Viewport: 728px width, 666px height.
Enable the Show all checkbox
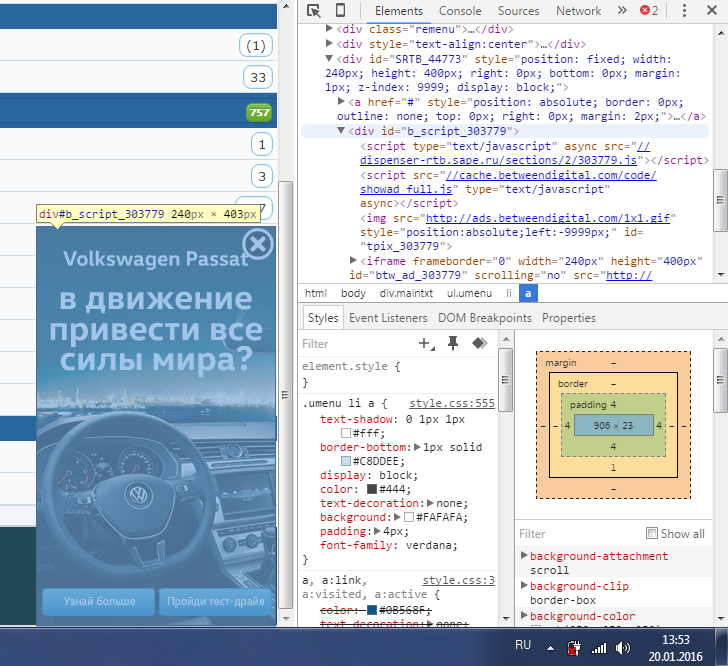[x=653, y=533]
